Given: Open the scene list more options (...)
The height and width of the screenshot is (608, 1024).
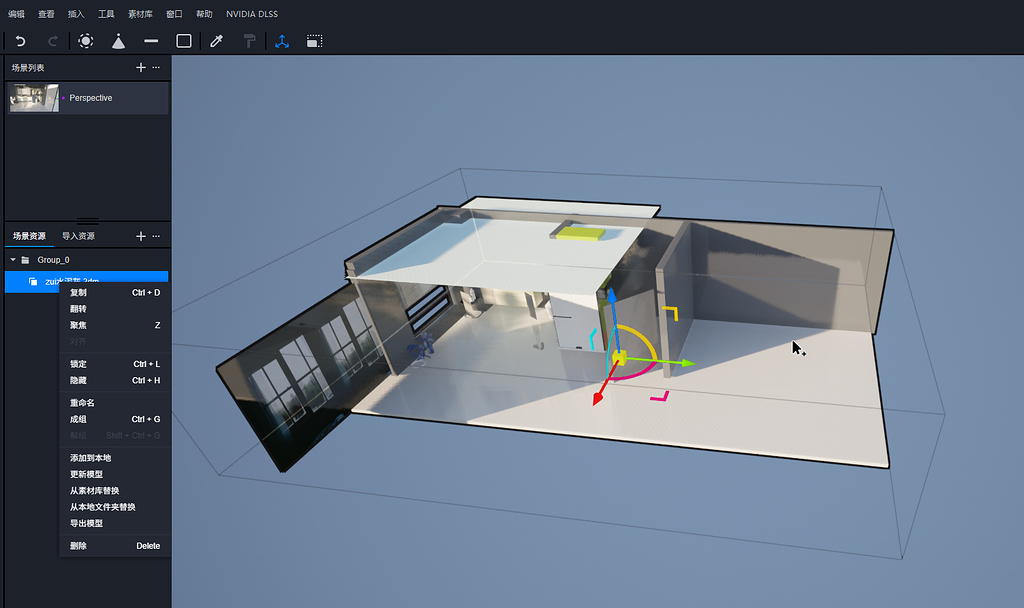Looking at the screenshot, I should point(156,67).
